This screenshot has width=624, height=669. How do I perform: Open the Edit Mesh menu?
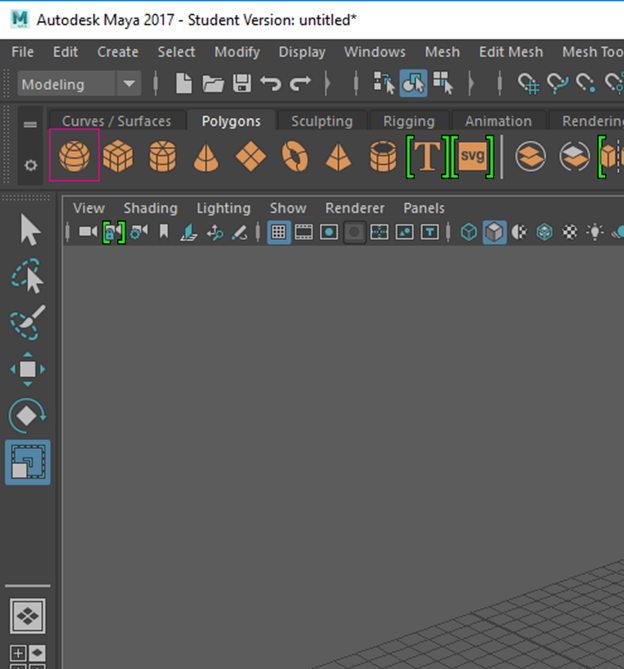[x=511, y=52]
